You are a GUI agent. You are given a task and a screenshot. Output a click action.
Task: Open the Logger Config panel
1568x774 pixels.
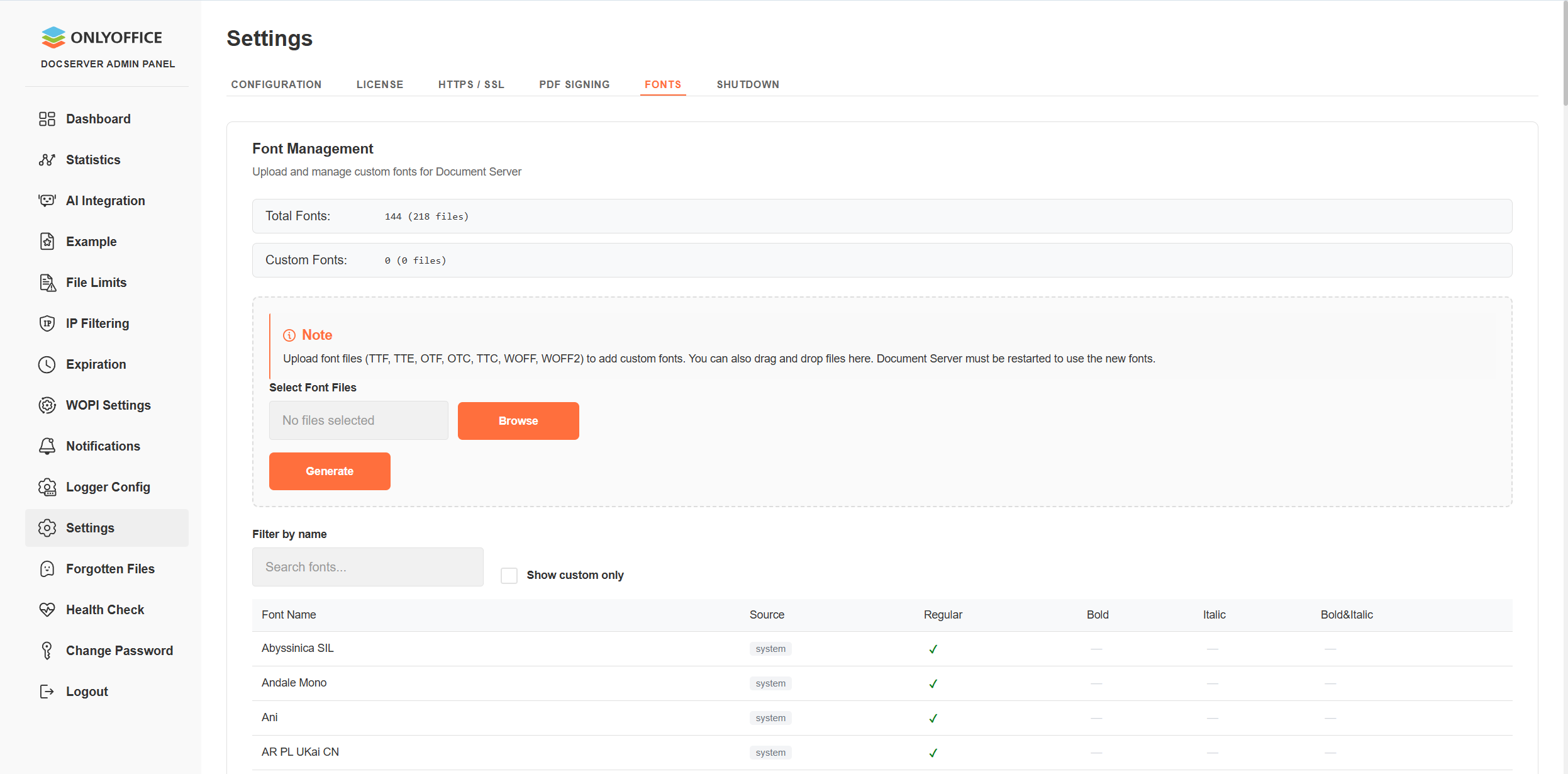tap(108, 486)
